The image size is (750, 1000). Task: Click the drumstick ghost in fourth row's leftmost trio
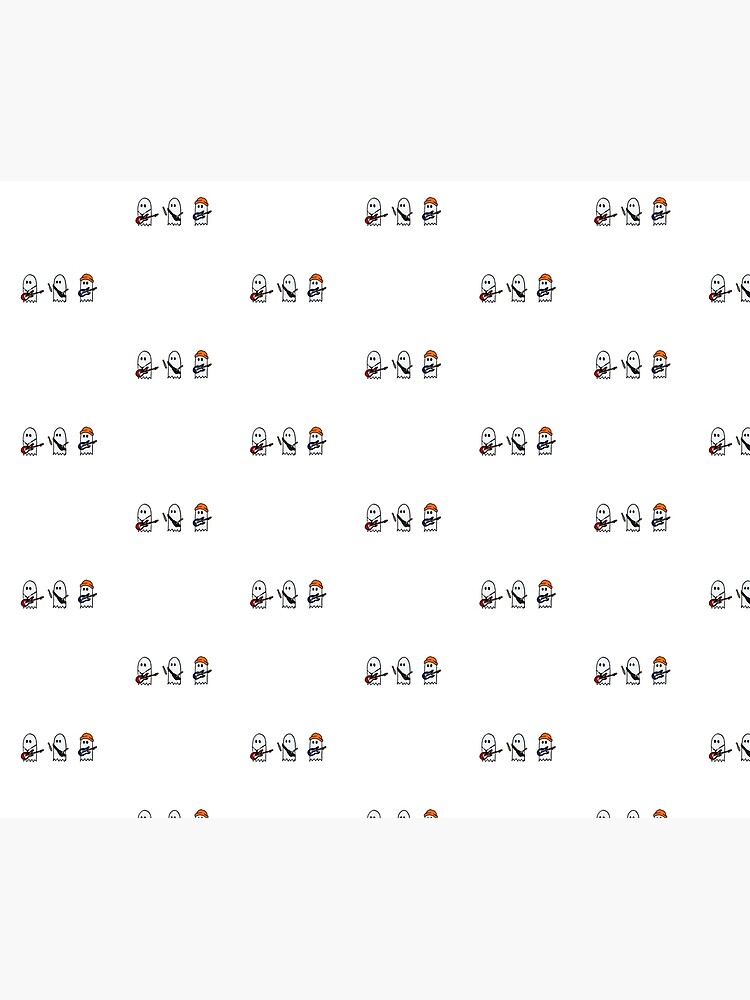point(57,442)
